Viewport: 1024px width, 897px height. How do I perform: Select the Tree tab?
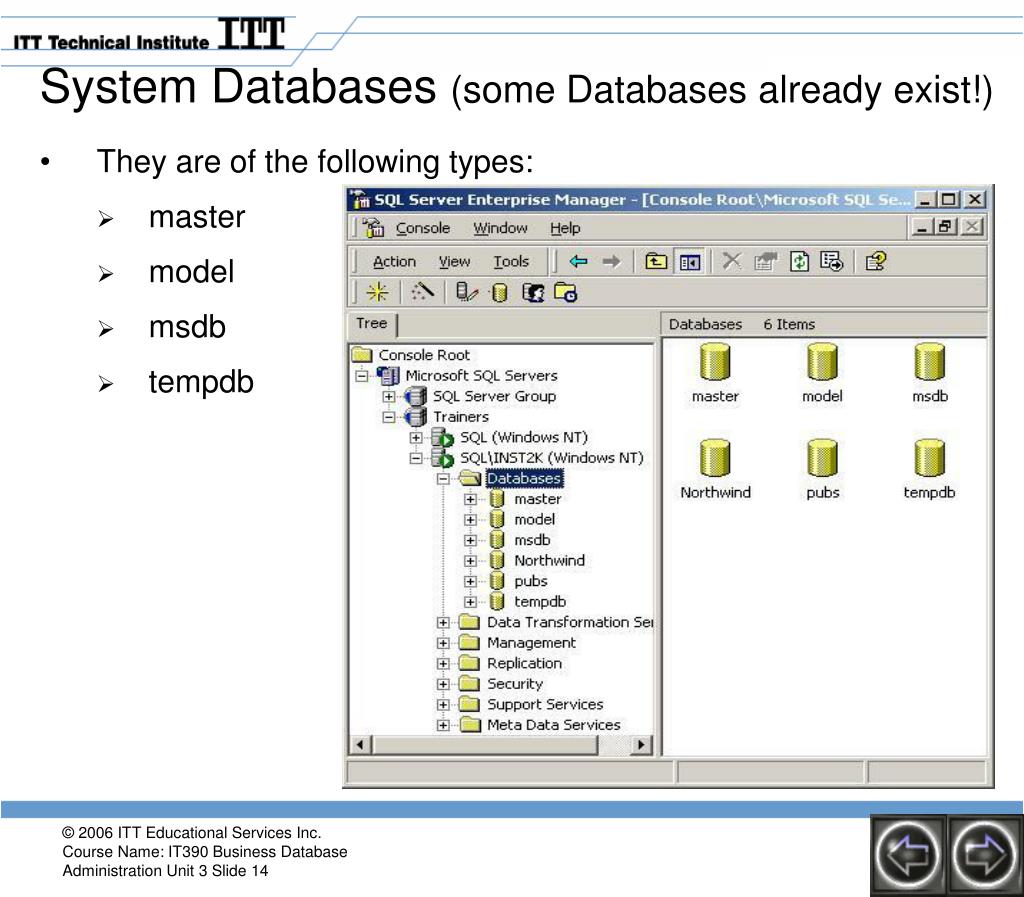[372, 323]
